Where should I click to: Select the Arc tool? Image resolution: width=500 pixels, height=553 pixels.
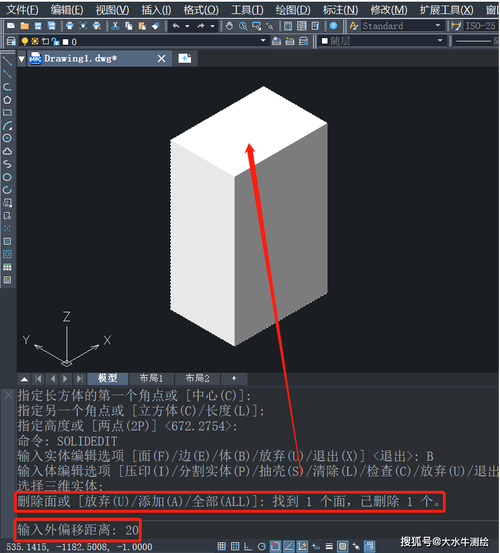(7, 125)
